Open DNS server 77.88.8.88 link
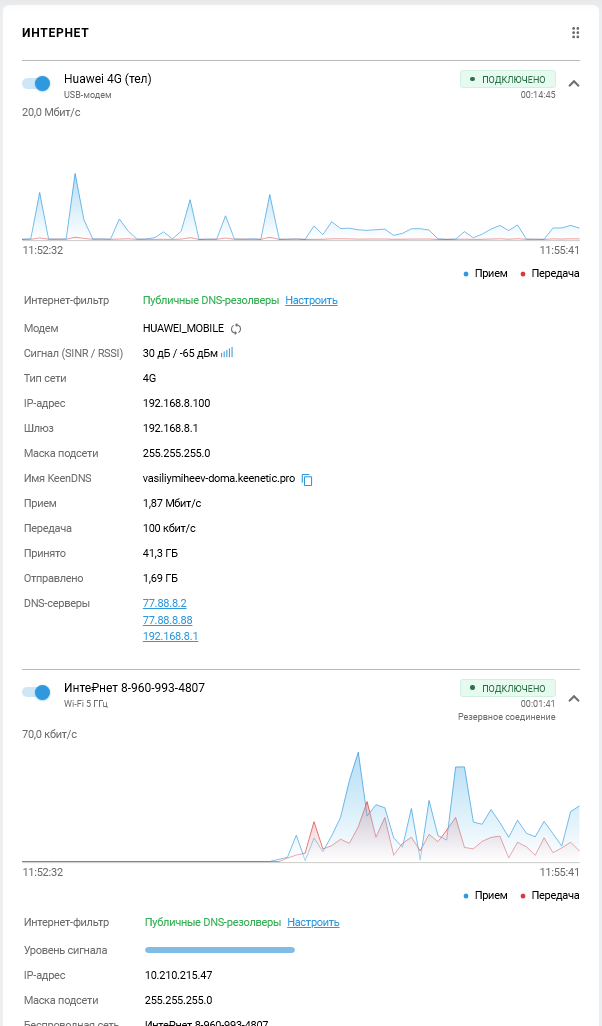This screenshot has height=1026, width=602. [167, 620]
